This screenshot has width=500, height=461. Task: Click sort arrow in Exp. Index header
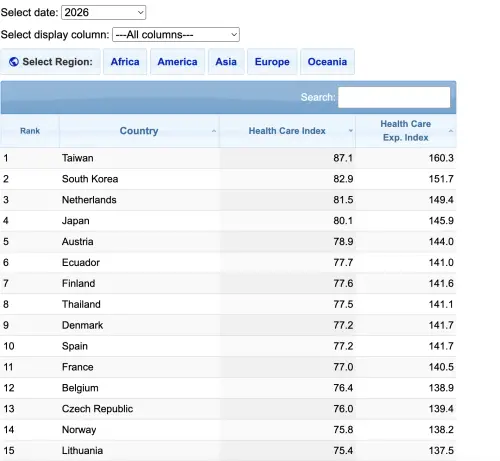451,131
